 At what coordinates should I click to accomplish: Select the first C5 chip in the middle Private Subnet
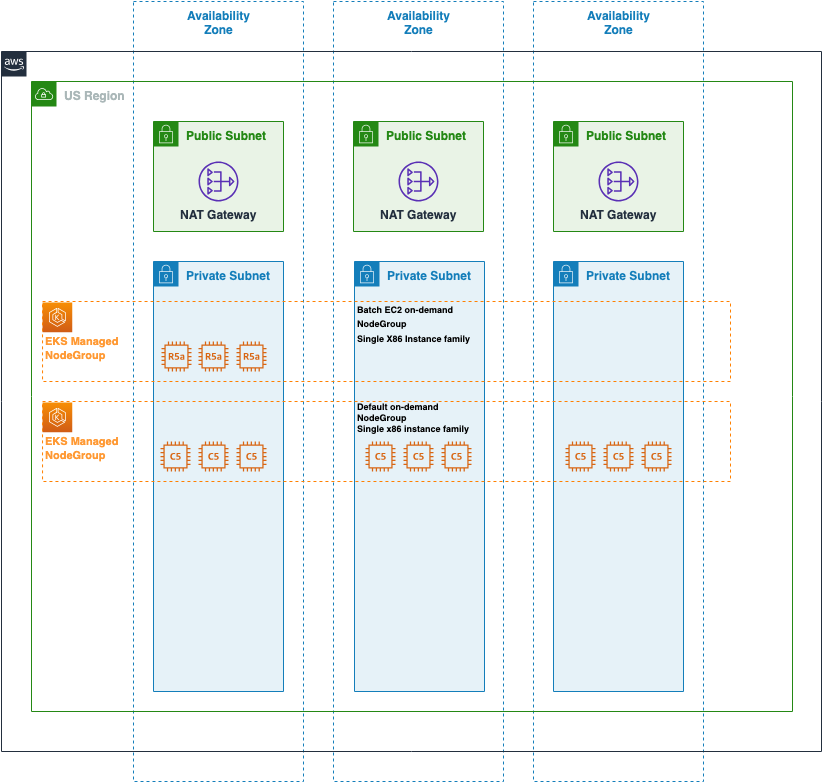coord(381,457)
